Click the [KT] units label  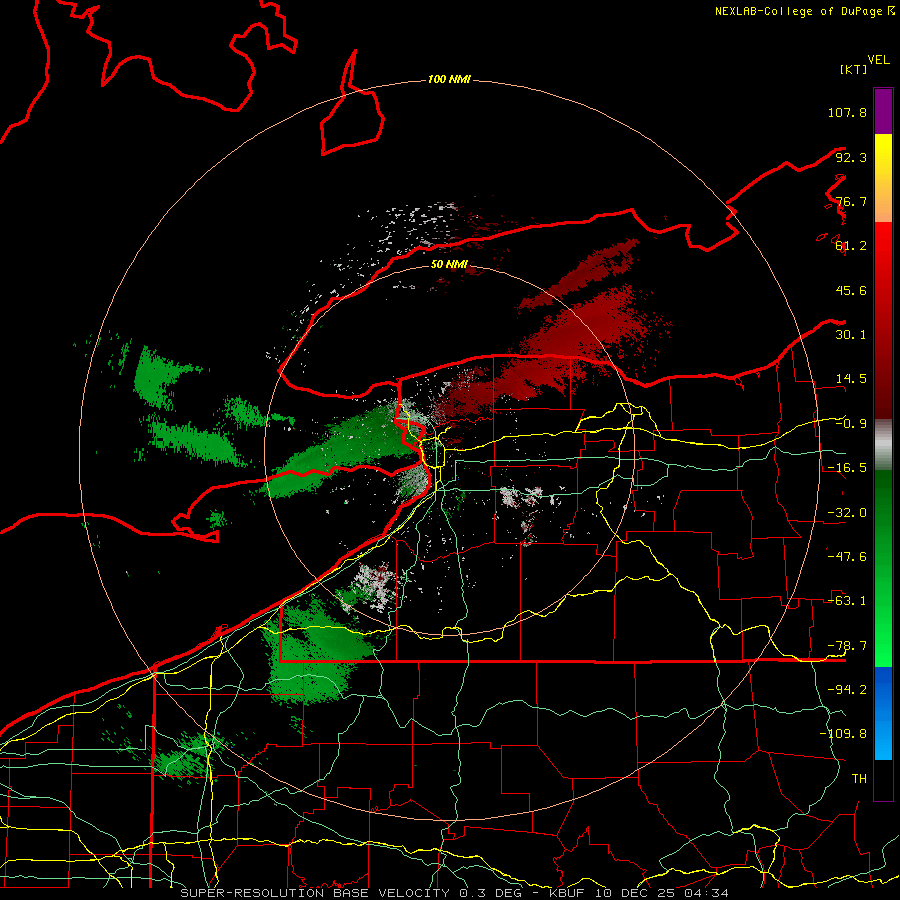click(854, 69)
